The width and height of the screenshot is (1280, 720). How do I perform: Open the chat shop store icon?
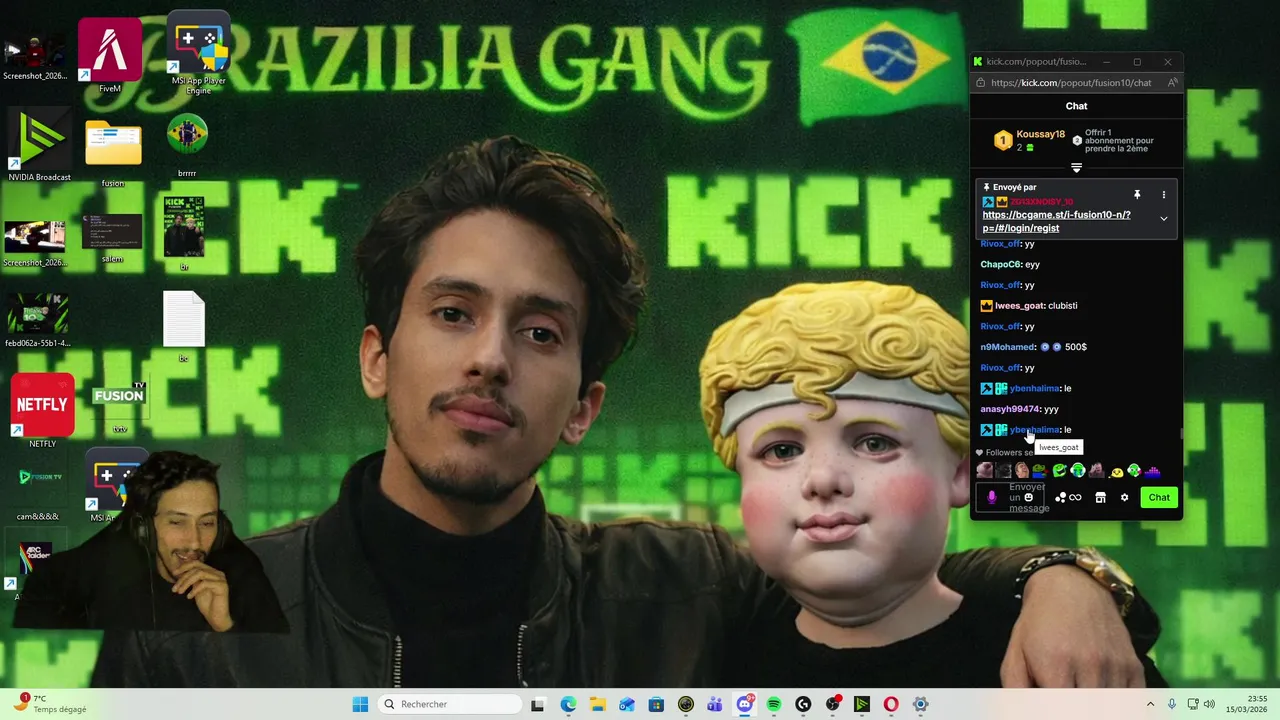(x=1100, y=497)
